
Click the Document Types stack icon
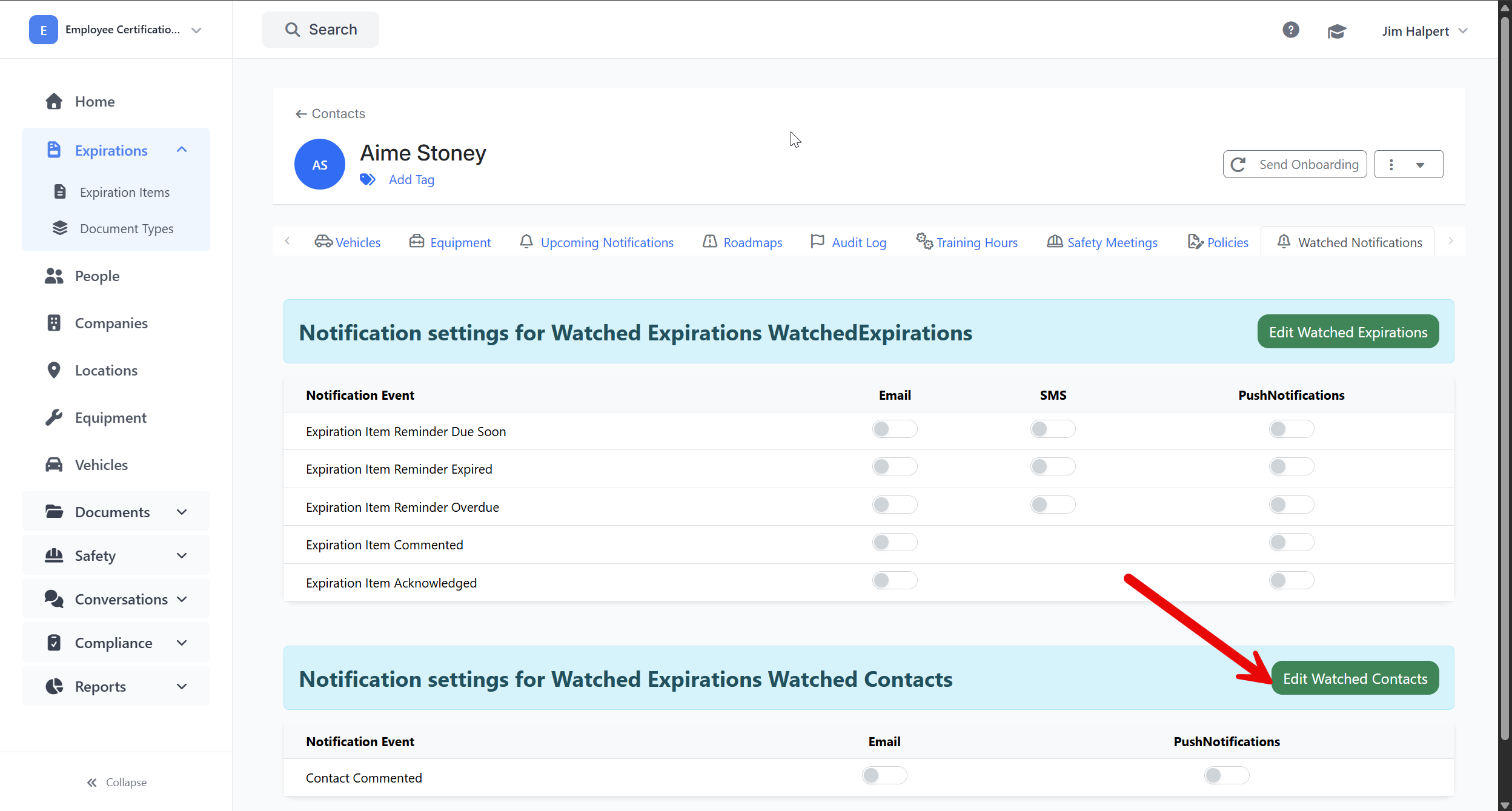[x=60, y=228]
